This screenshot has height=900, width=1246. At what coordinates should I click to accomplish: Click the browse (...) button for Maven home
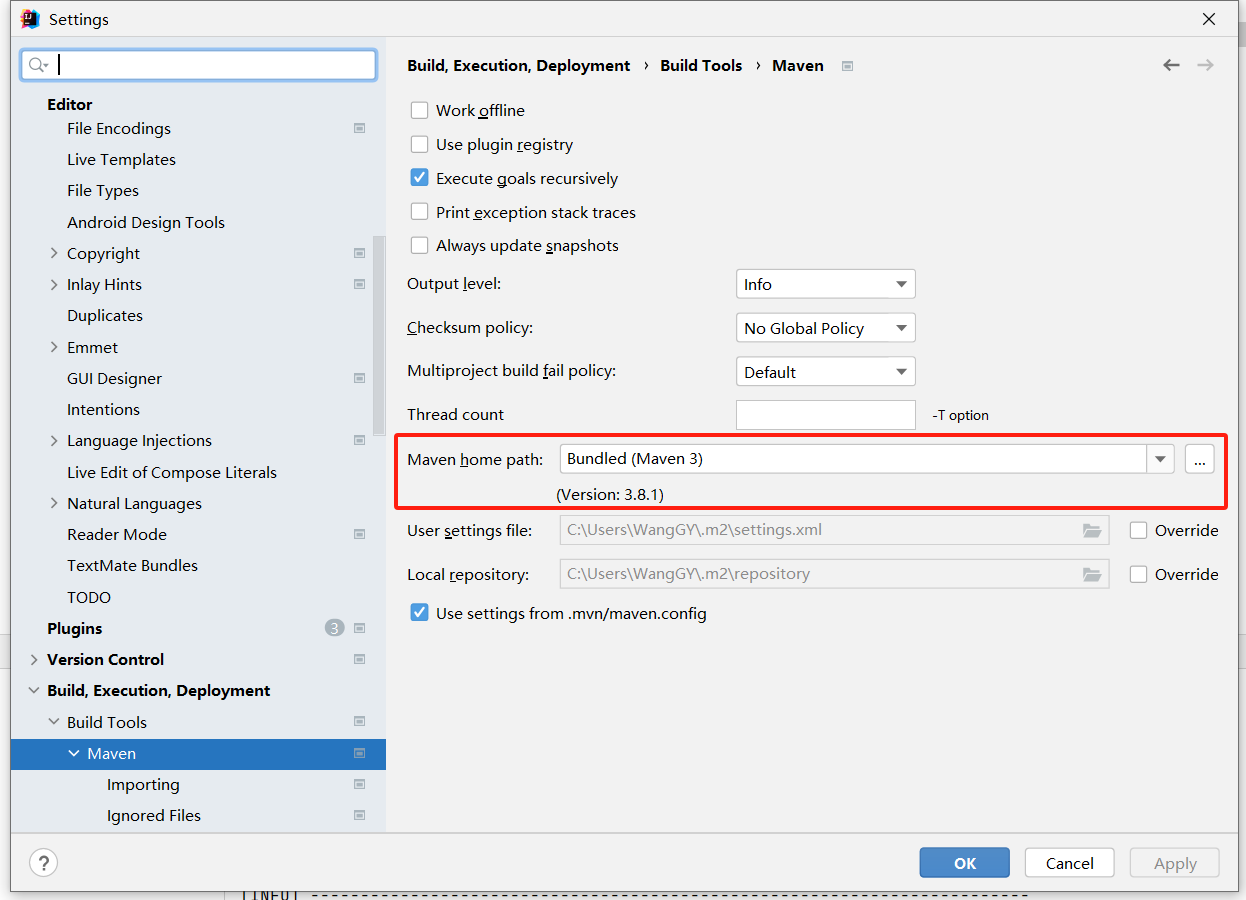click(x=1200, y=459)
